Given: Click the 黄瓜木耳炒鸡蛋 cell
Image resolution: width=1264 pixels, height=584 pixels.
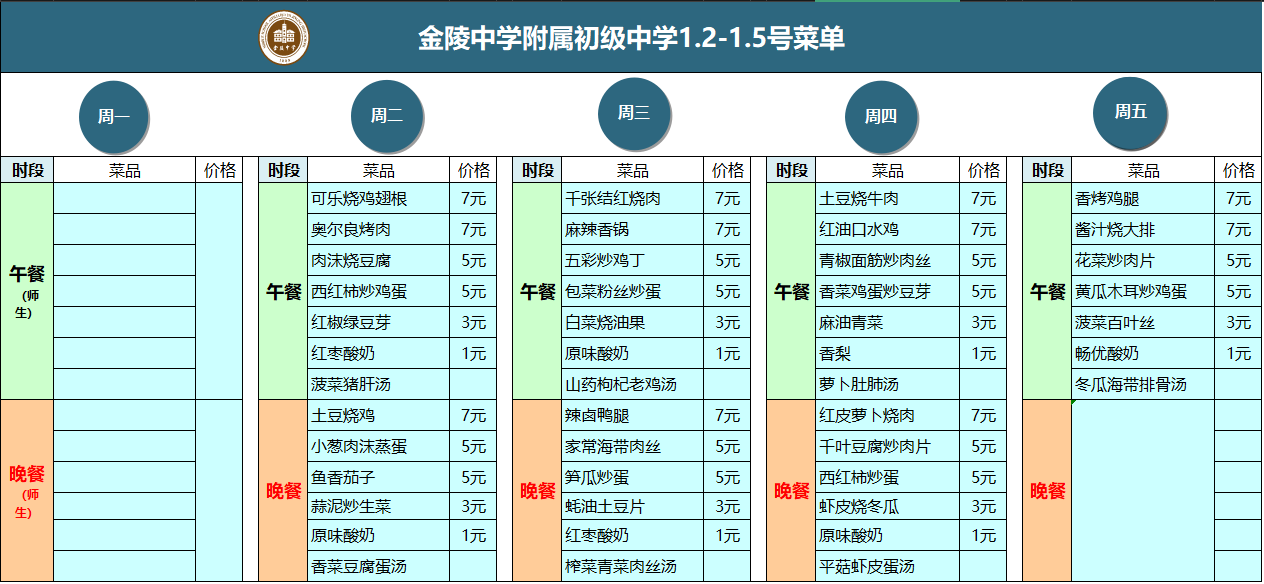Looking at the screenshot, I should point(1143,291).
